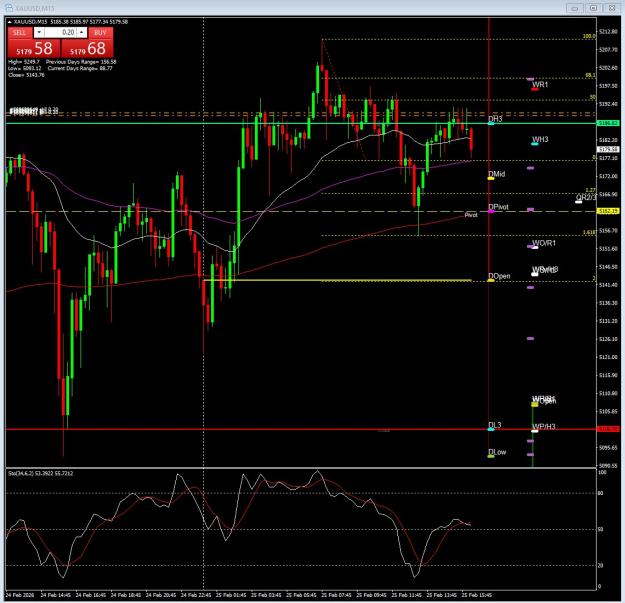Select the DMid level label
Image resolution: width=625 pixels, height=603 pixels.
pos(497,174)
